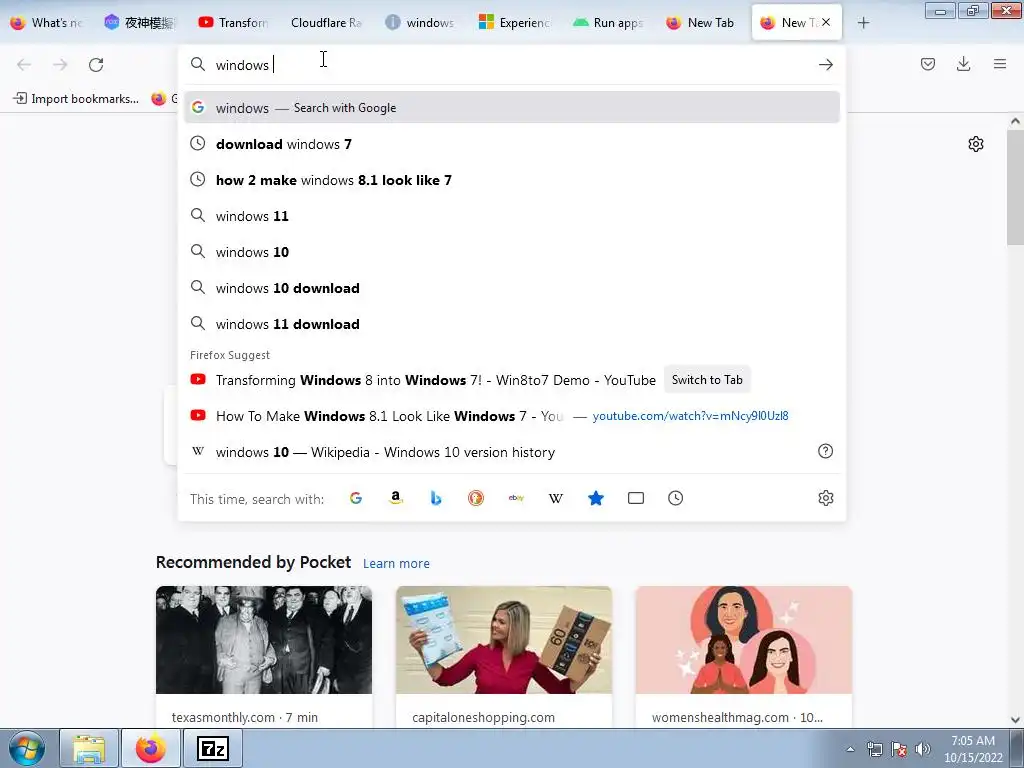Select 'download windows 7' history suggestion
Viewport: 1024px width, 768px height.
coord(511,144)
